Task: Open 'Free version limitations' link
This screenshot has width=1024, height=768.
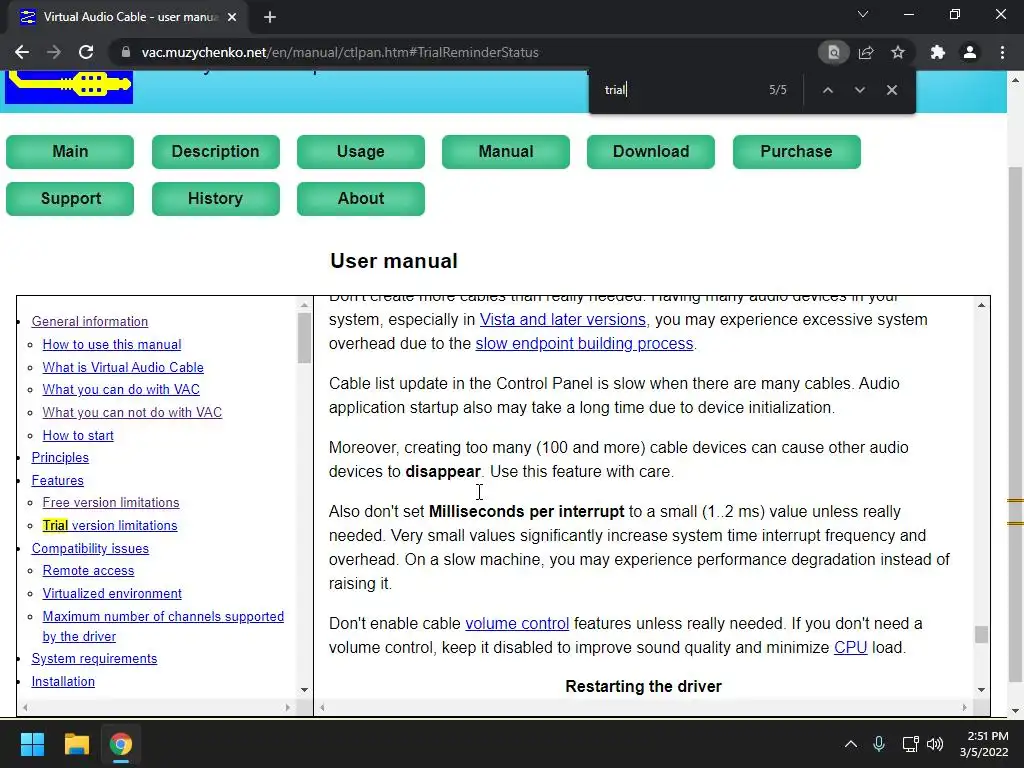Action: click(x=110, y=503)
